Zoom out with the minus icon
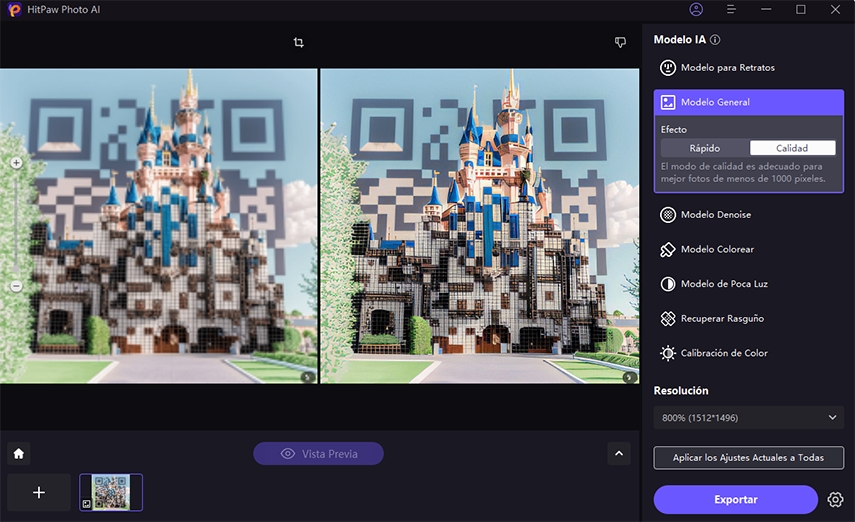This screenshot has width=855, height=522. point(16,286)
